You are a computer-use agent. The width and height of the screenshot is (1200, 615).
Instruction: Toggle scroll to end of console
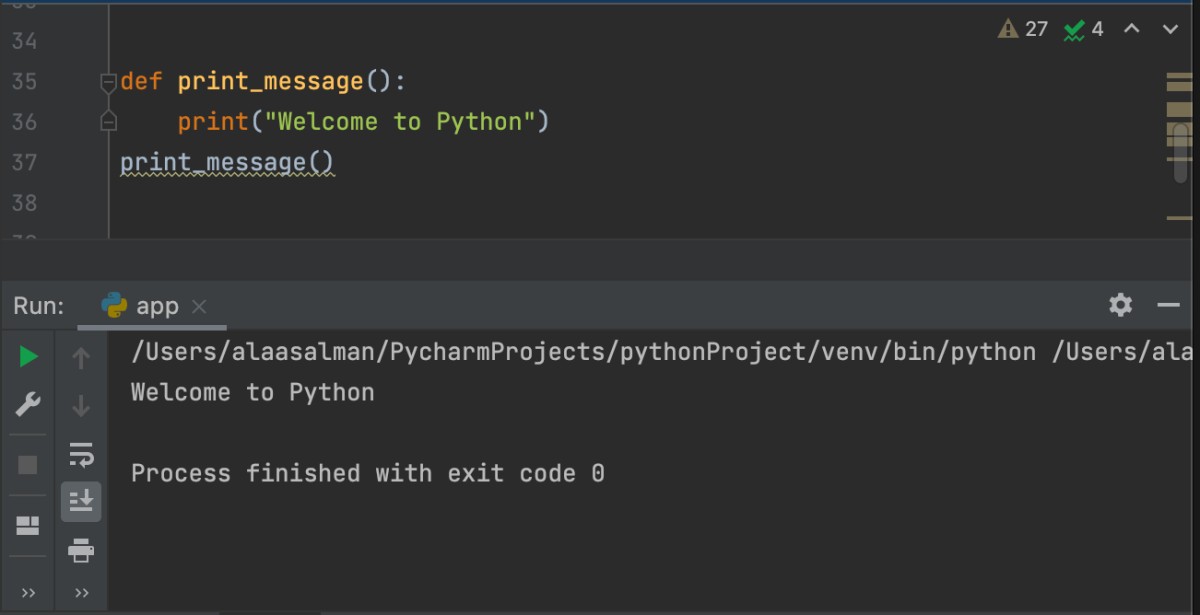pyautogui.click(x=81, y=501)
